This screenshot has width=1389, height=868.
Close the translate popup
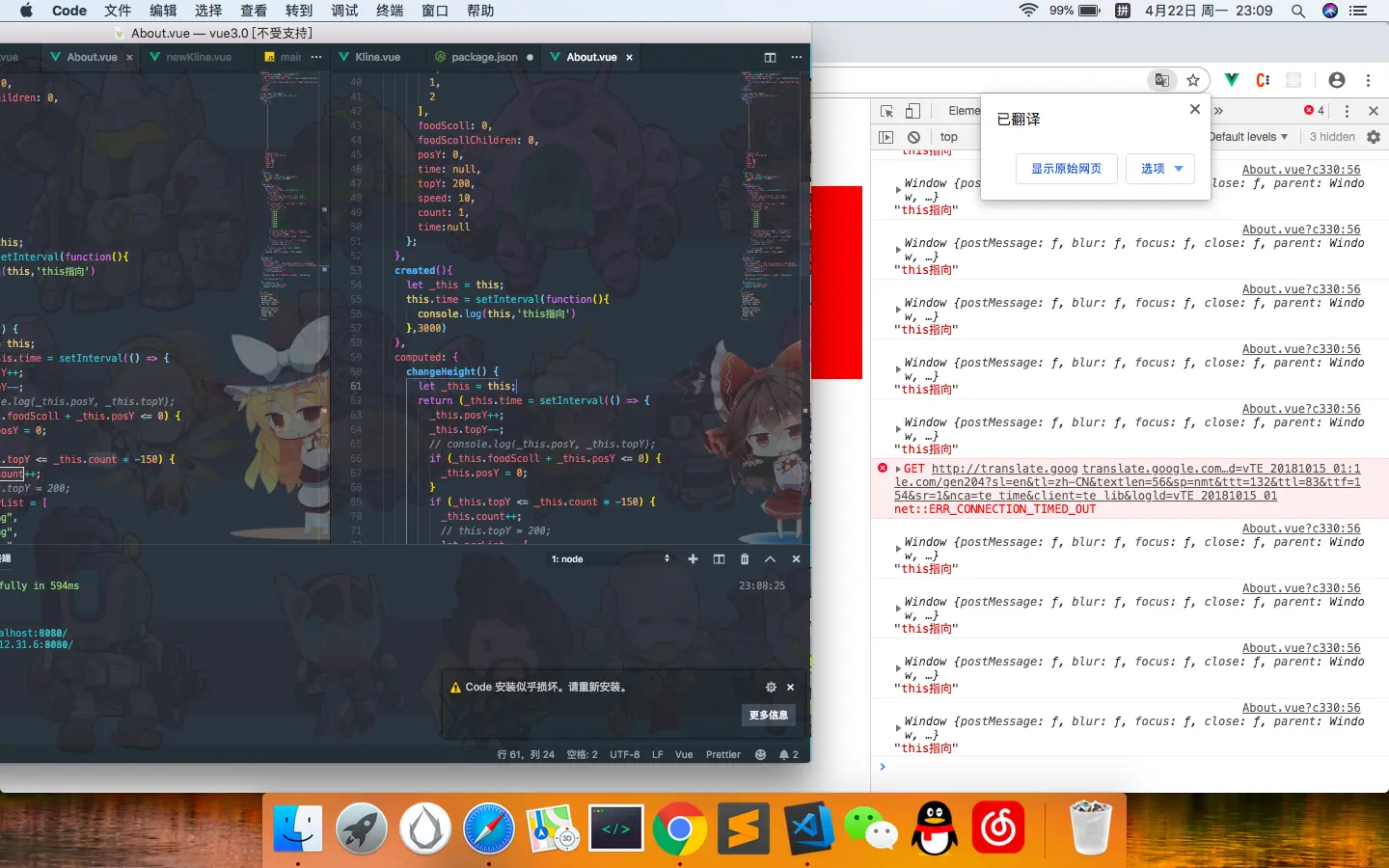(x=1195, y=109)
